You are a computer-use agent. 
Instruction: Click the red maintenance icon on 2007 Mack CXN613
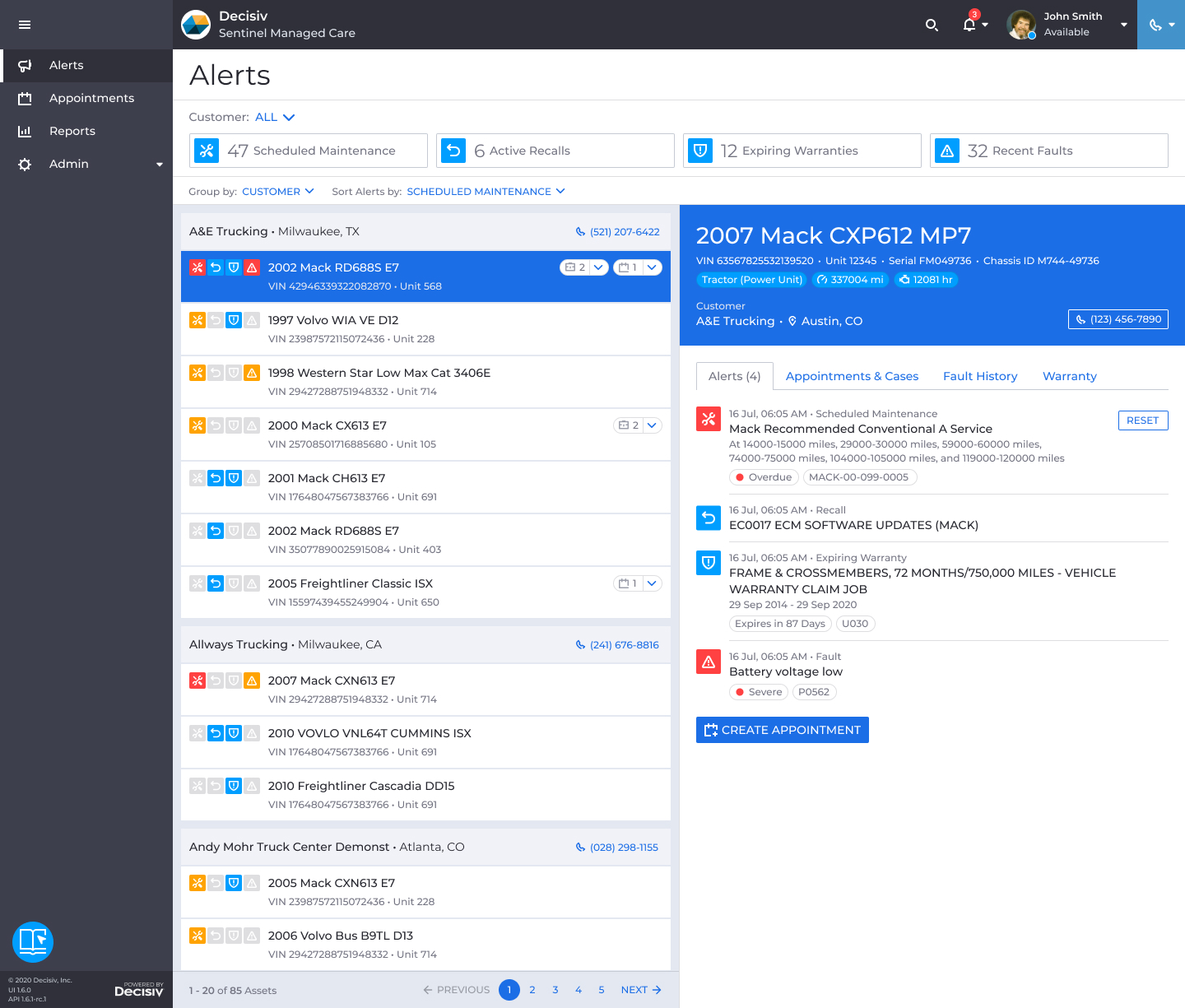pos(197,681)
